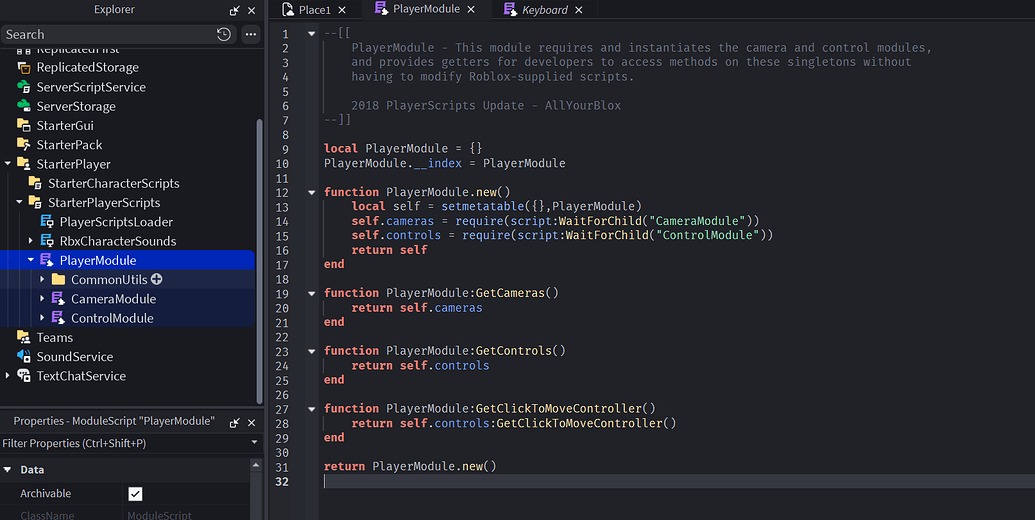Click the CommonUtils folder icon
Image resolution: width=1035 pixels, height=520 pixels.
[x=59, y=279]
